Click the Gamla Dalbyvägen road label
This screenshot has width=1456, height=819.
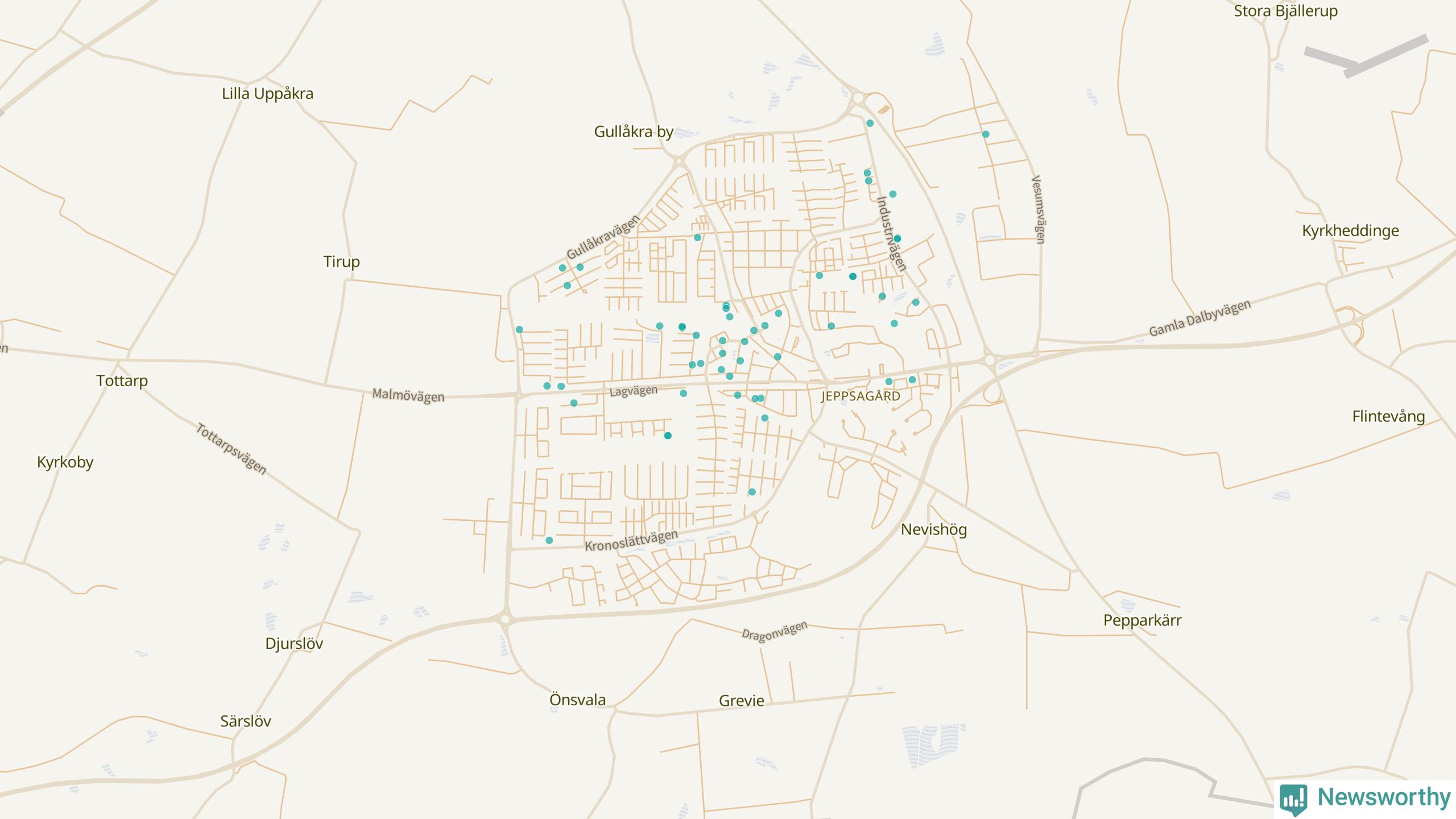pos(1200,318)
